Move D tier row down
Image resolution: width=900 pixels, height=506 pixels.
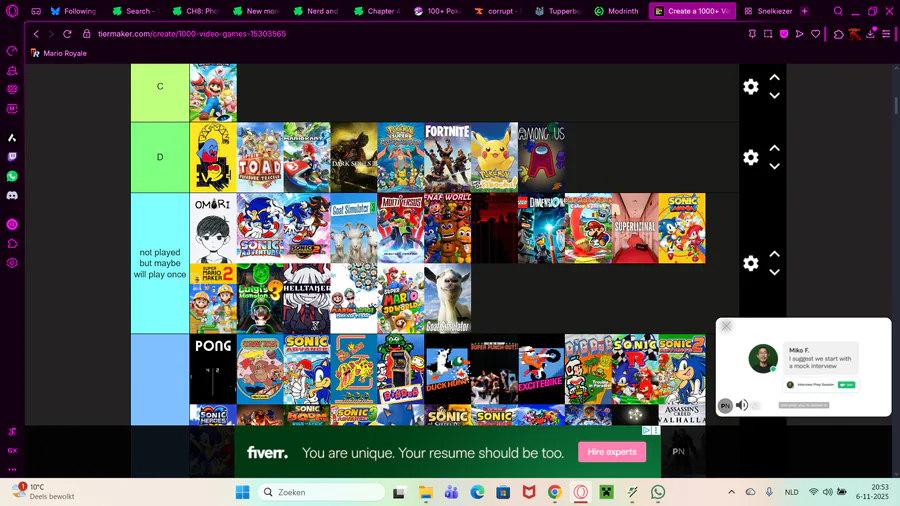[x=774, y=166]
